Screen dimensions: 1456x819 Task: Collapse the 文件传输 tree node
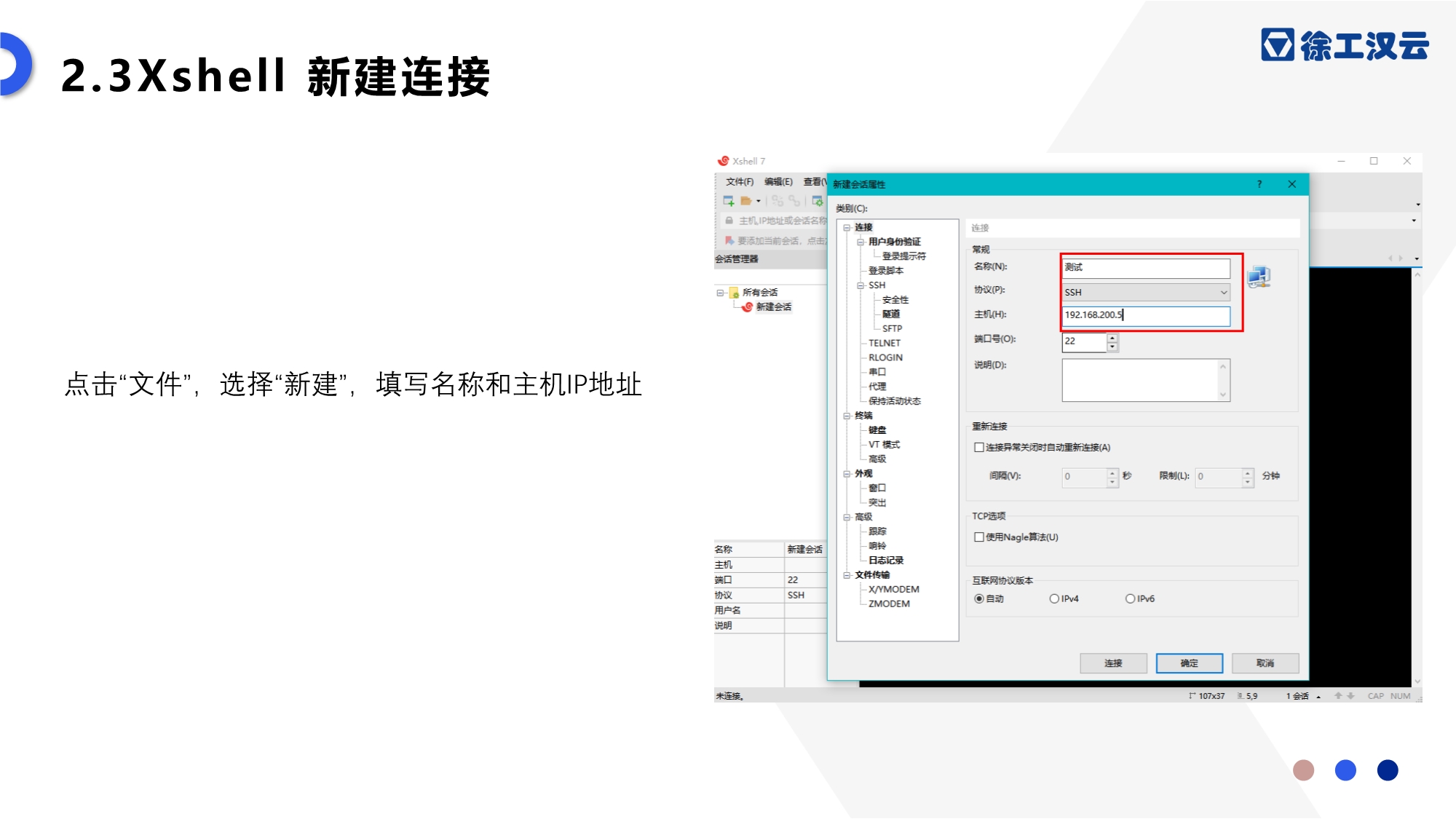[x=847, y=575]
